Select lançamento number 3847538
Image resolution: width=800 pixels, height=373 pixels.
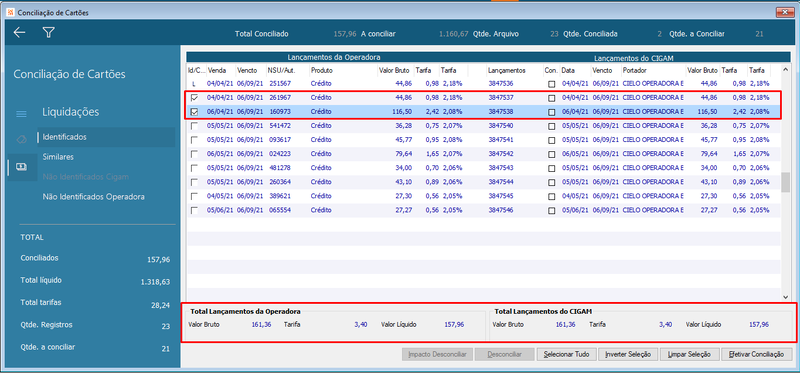[500, 112]
